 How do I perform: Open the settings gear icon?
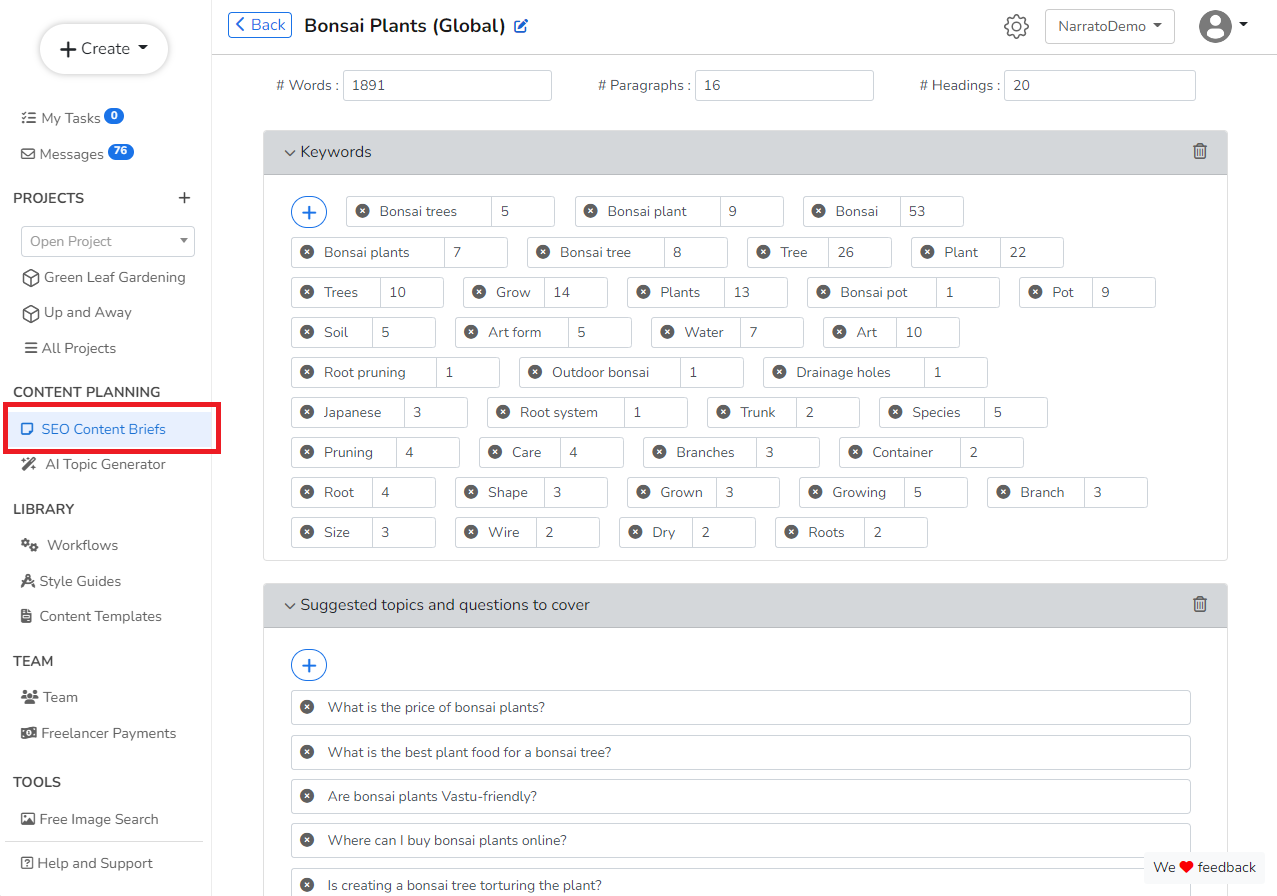pos(1016,26)
